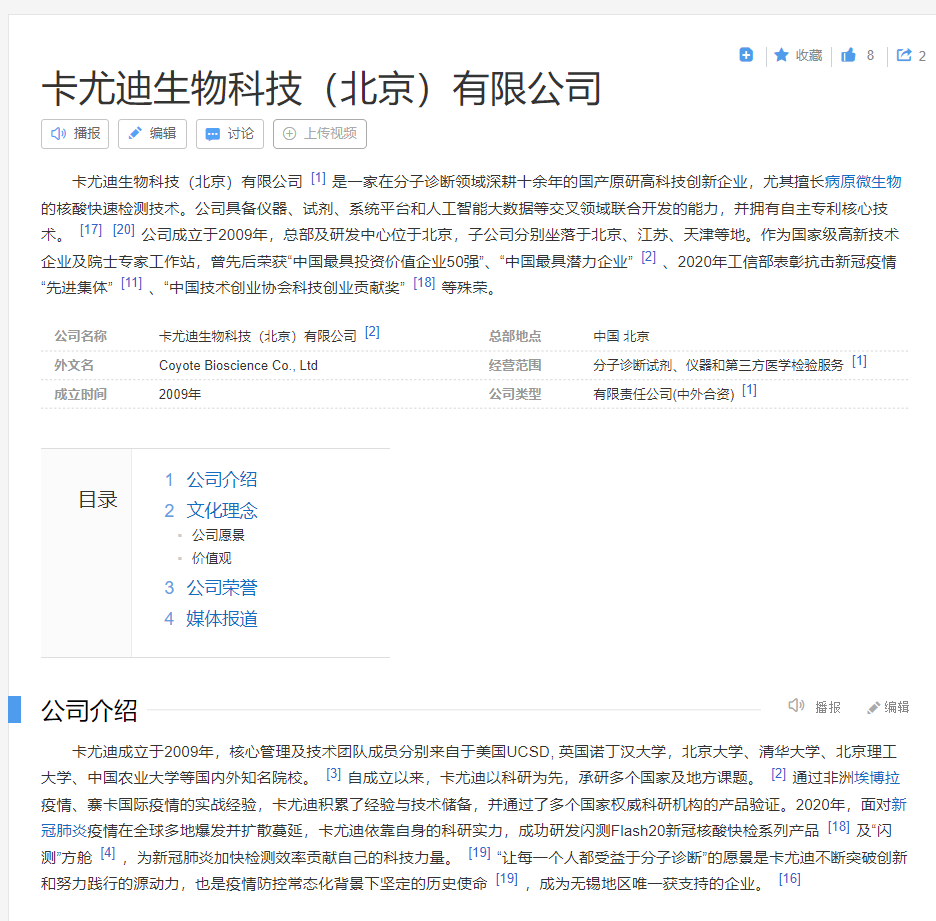
Task: Click reference [11] after 先进集体
Action: [x=131, y=283]
